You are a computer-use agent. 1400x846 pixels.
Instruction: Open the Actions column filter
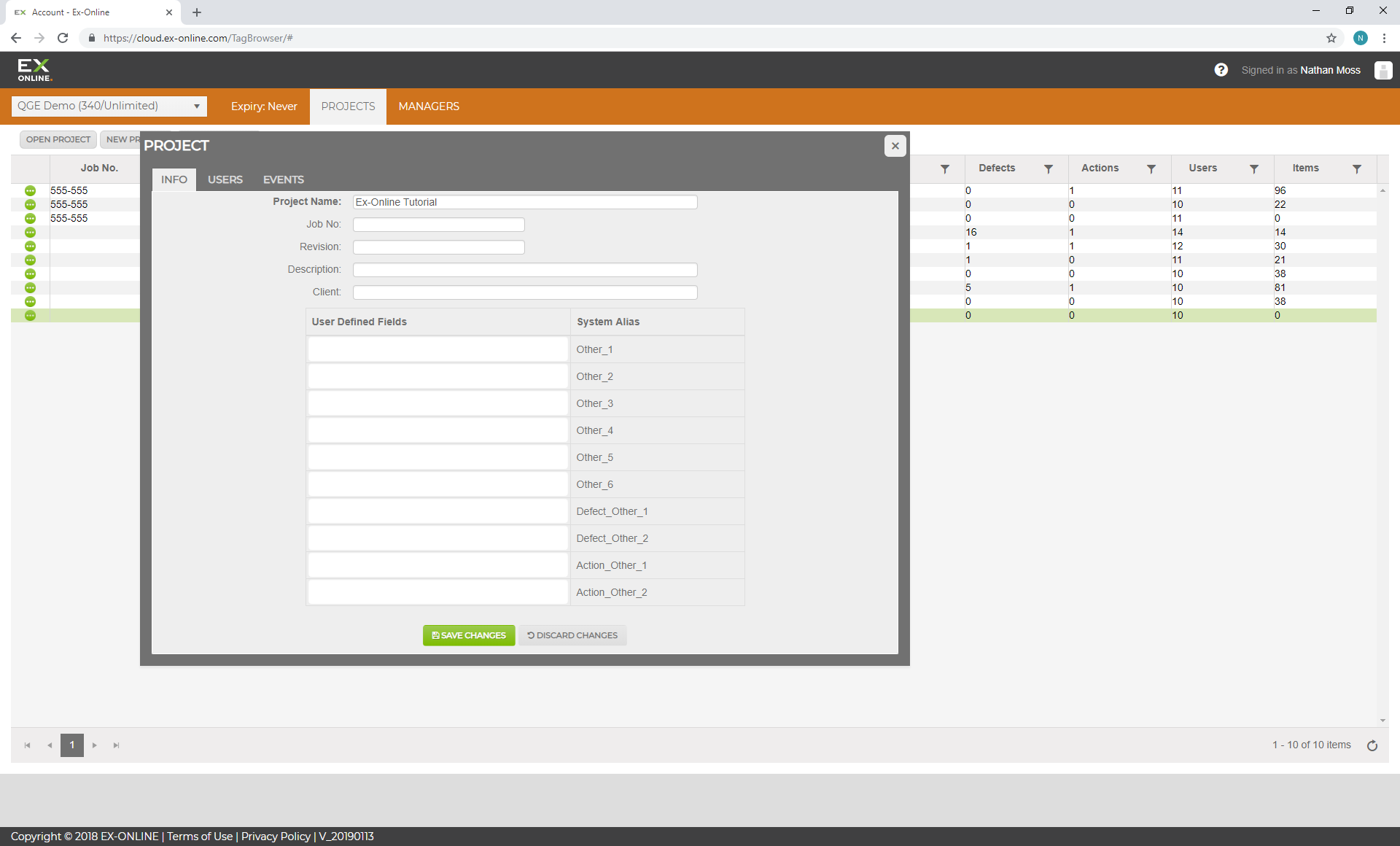[x=1151, y=168]
